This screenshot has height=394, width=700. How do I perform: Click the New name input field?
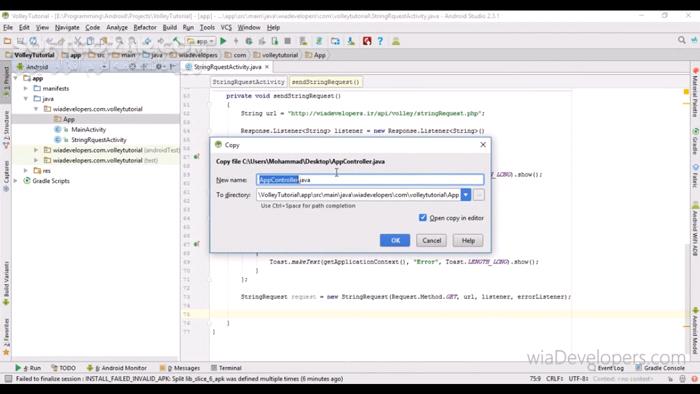tap(370, 180)
